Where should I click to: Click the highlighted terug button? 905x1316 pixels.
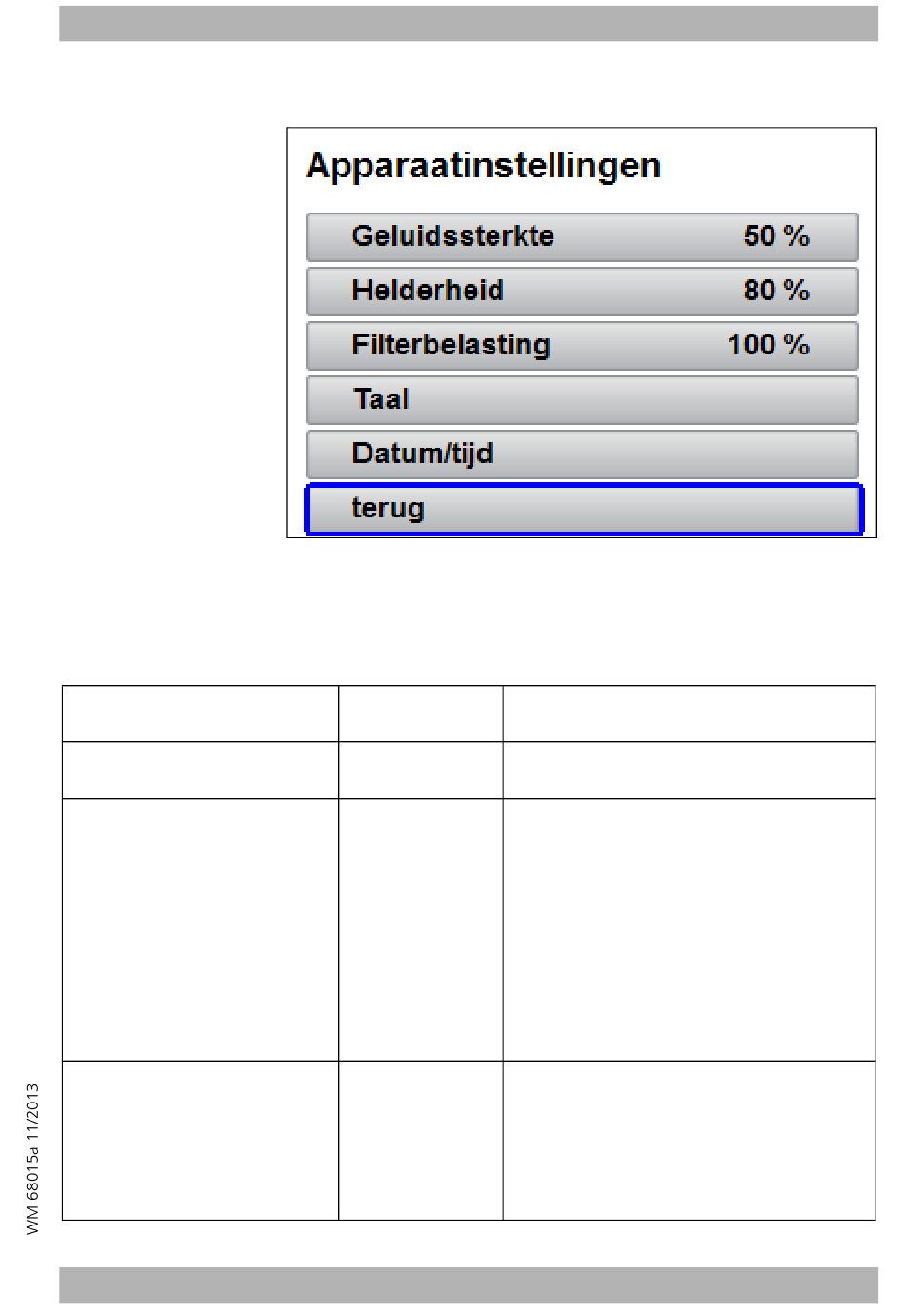pyautogui.click(x=583, y=509)
